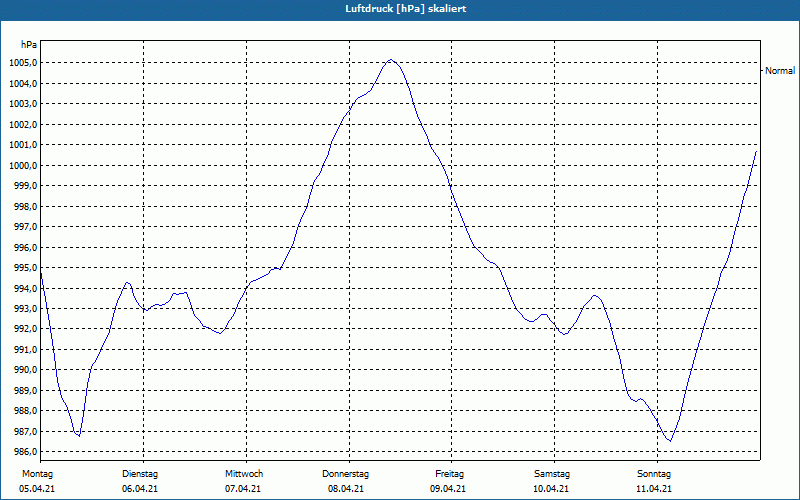Click the date '07.04.21'
800x500 pixels.
click(x=243, y=489)
